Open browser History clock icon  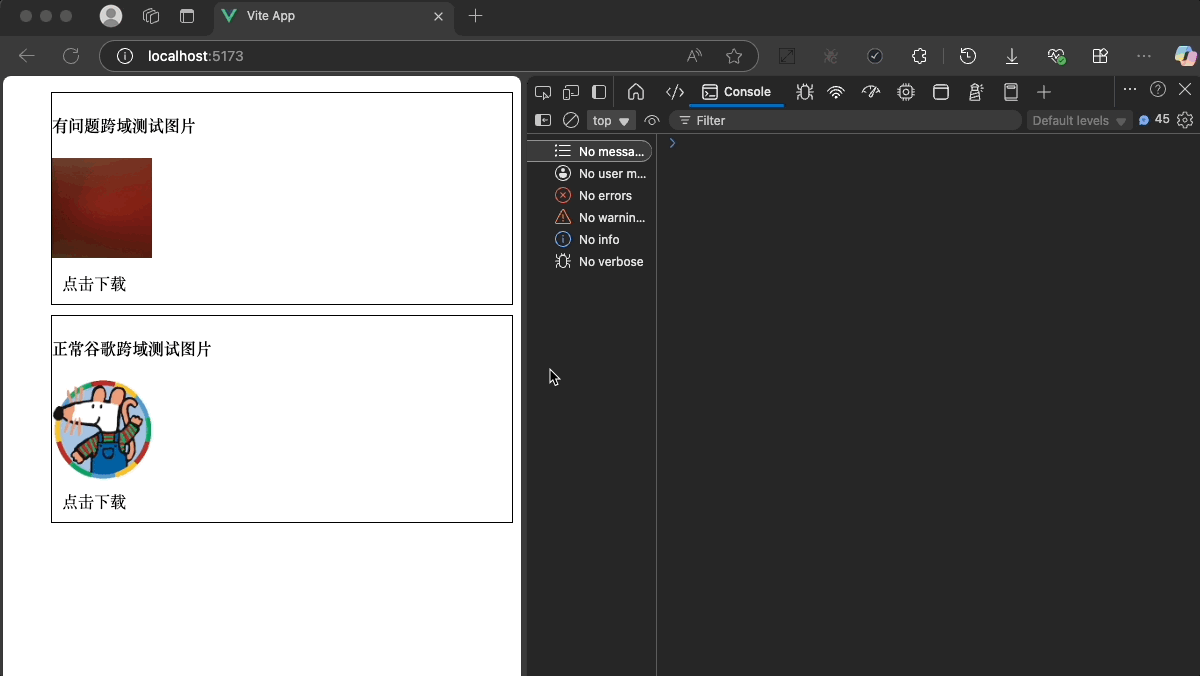click(968, 56)
